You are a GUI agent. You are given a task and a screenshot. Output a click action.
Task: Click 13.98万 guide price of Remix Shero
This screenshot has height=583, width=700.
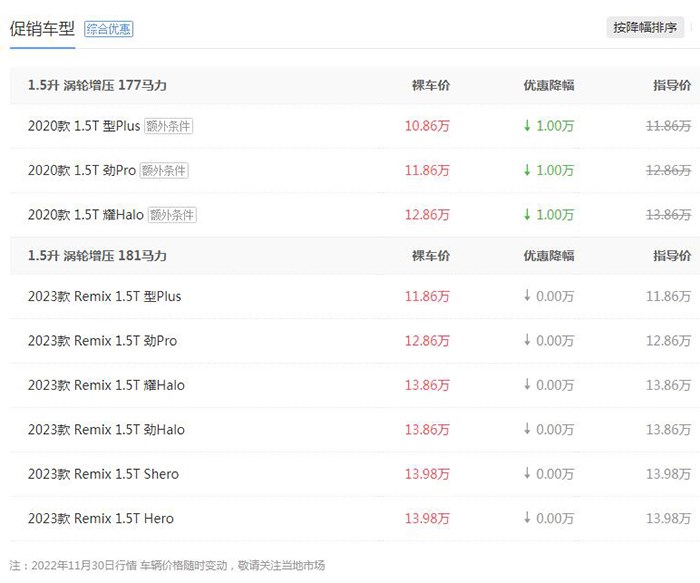668,474
